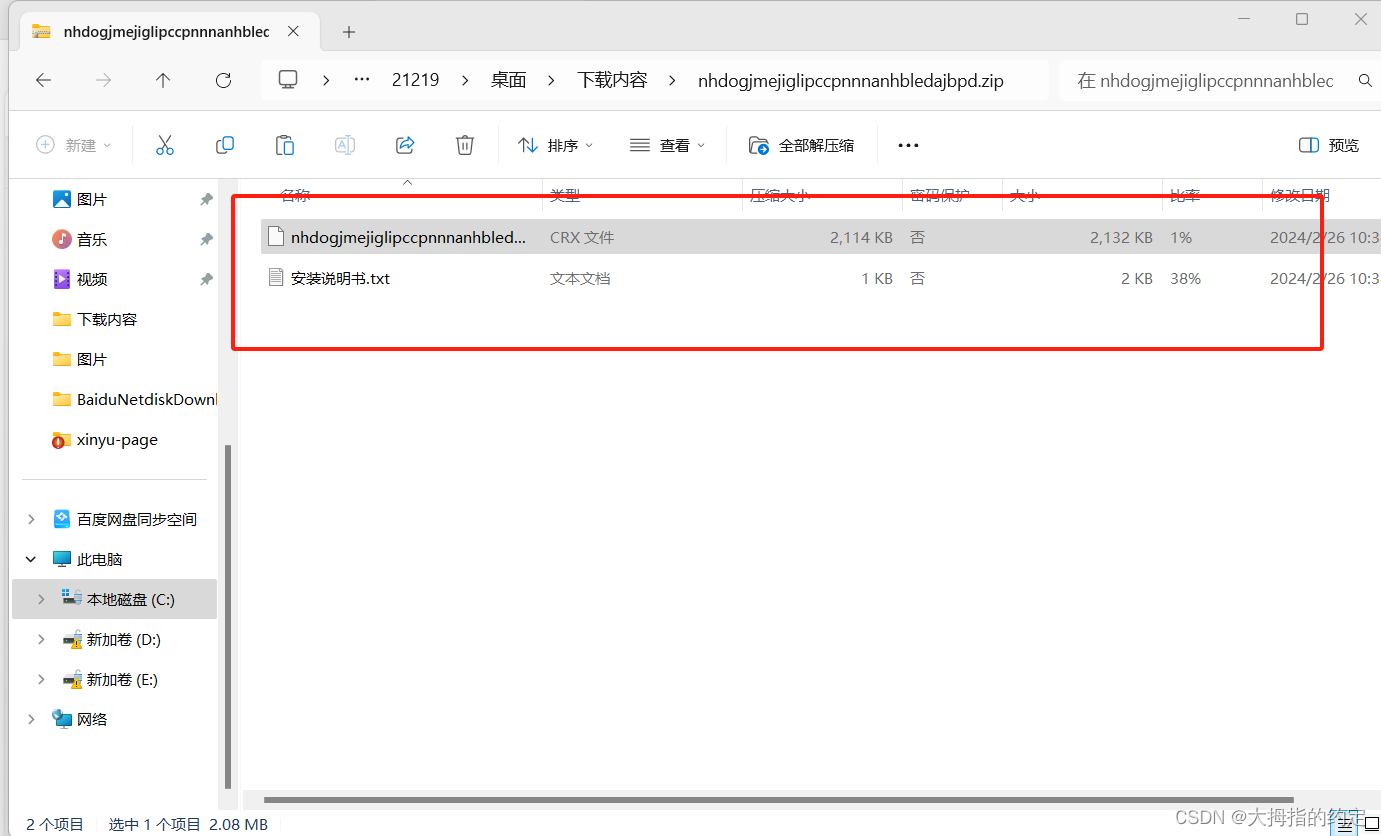Screen dimensions: 1381x836
Task: Click the Paste clipboard icon
Action: click(285, 145)
